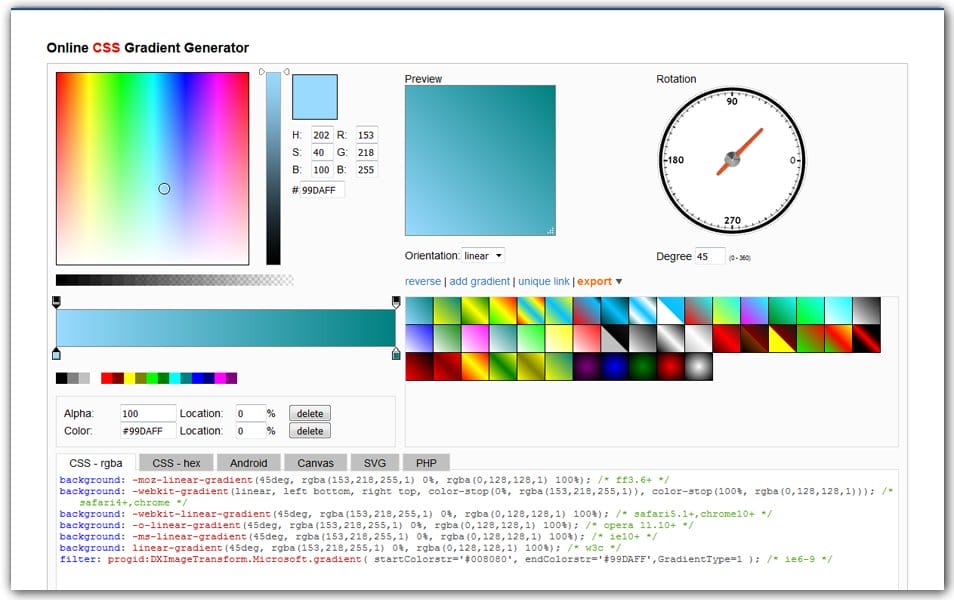Choose the first teal gradient preset
The width and height of the screenshot is (954, 600).
(x=419, y=311)
